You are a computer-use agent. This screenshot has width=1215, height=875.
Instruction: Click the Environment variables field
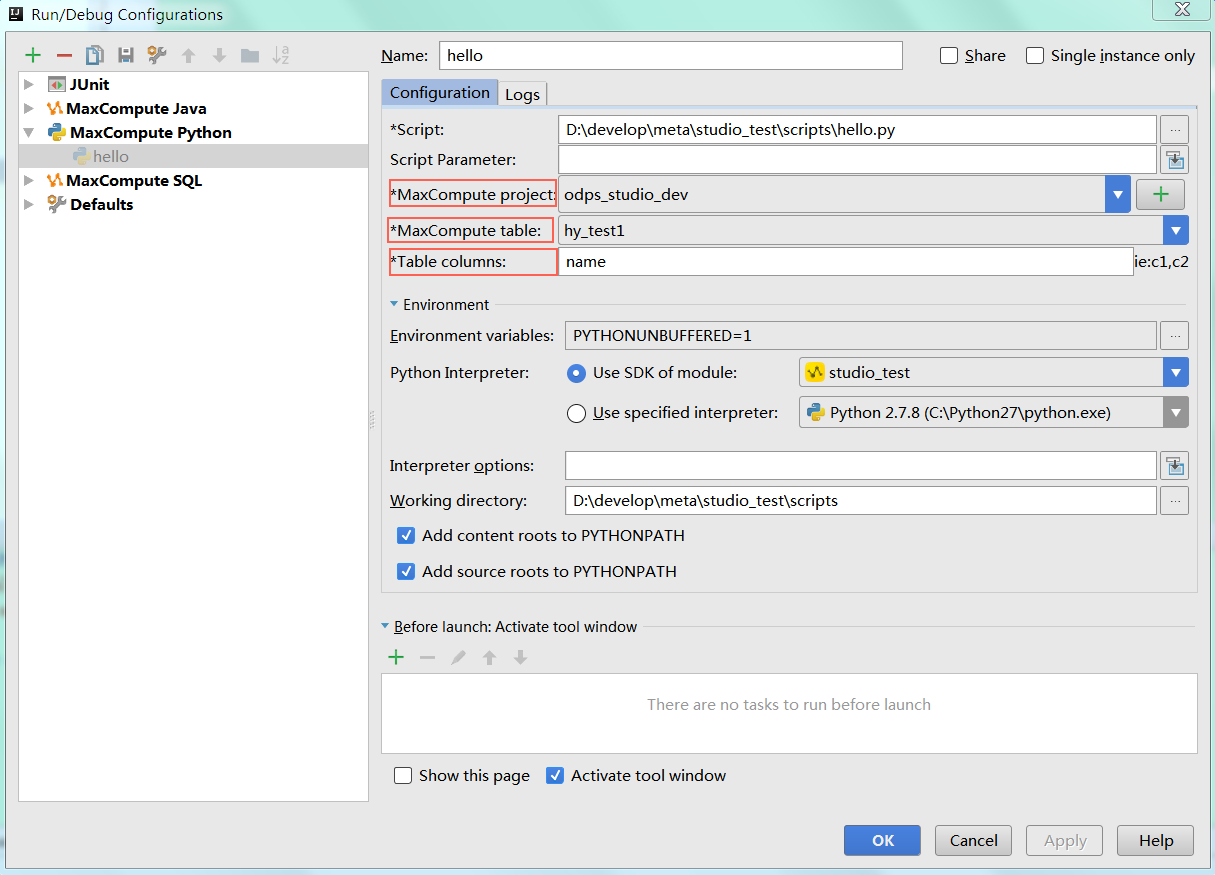tap(861, 336)
